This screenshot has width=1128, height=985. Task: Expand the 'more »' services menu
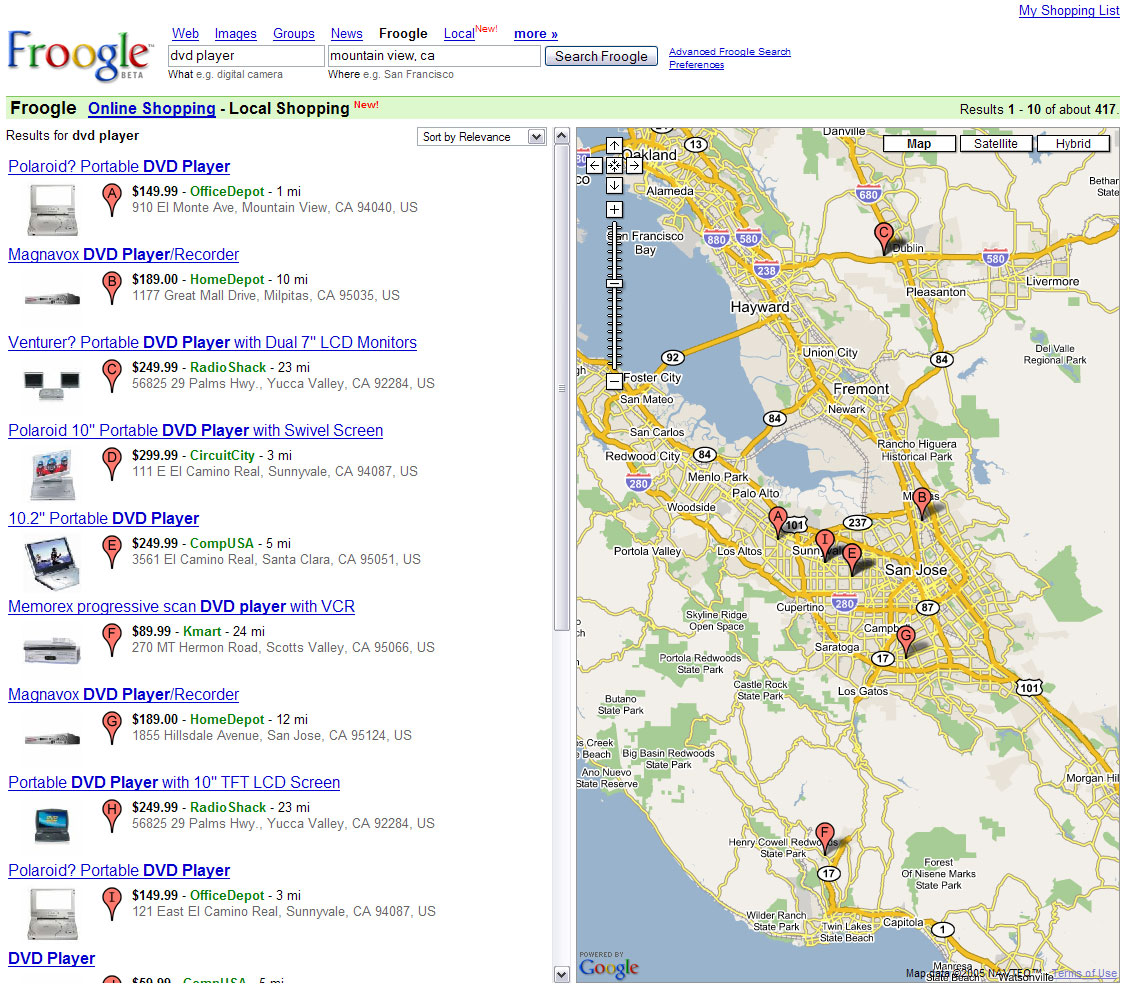coord(536,34)
